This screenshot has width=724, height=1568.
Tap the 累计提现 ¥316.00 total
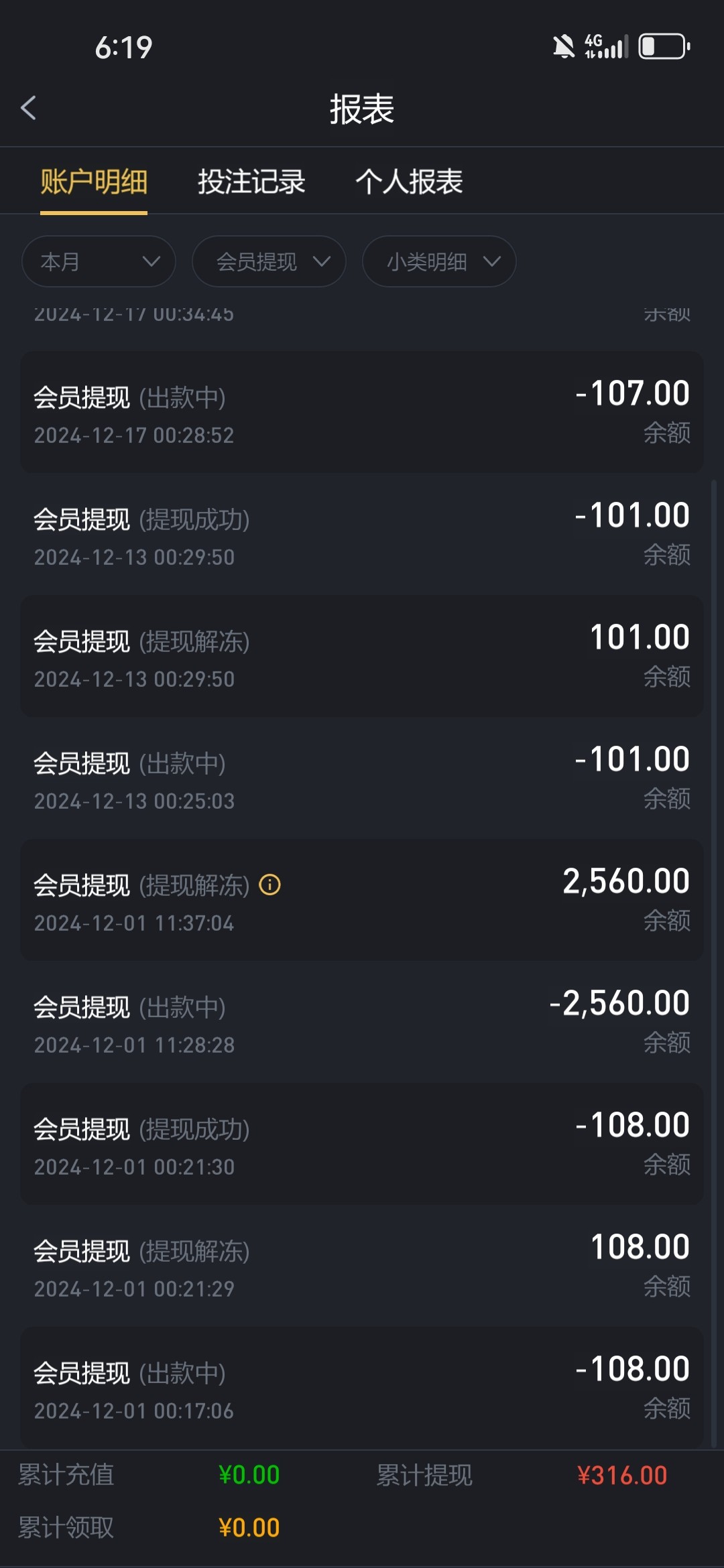[x=621, y=1476]
